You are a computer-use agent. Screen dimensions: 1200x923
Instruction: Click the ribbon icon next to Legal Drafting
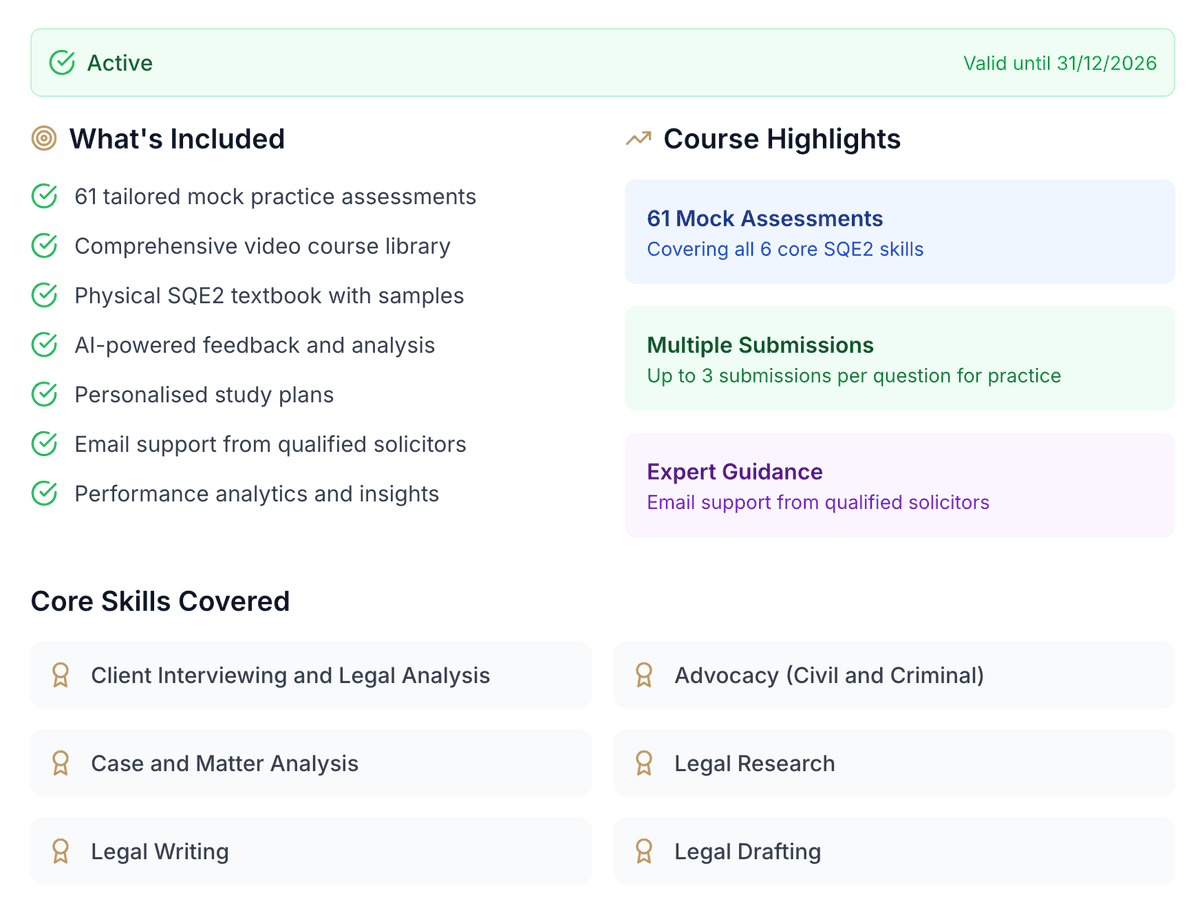643,851
